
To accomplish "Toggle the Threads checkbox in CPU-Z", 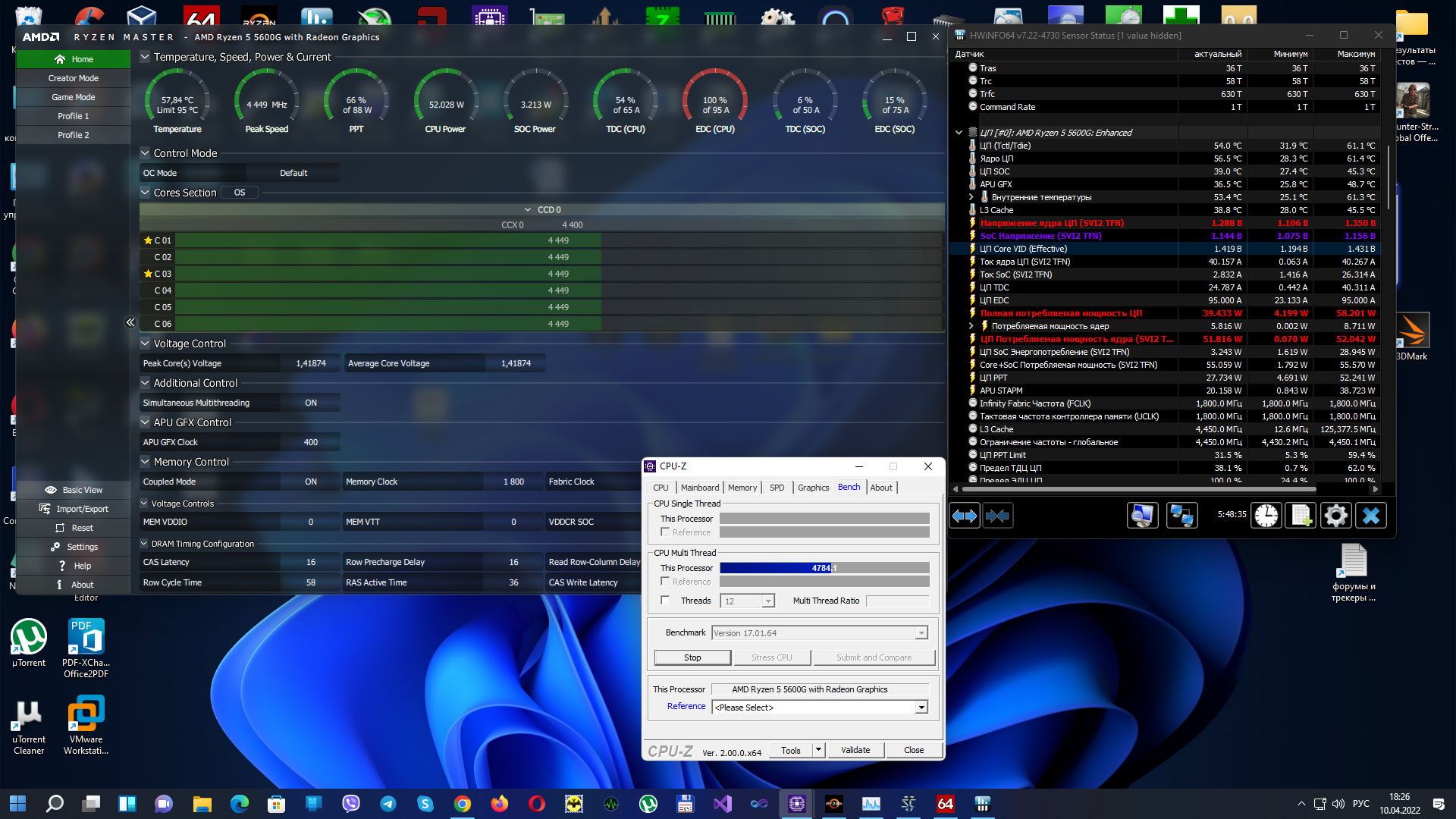I will (665, 601).
